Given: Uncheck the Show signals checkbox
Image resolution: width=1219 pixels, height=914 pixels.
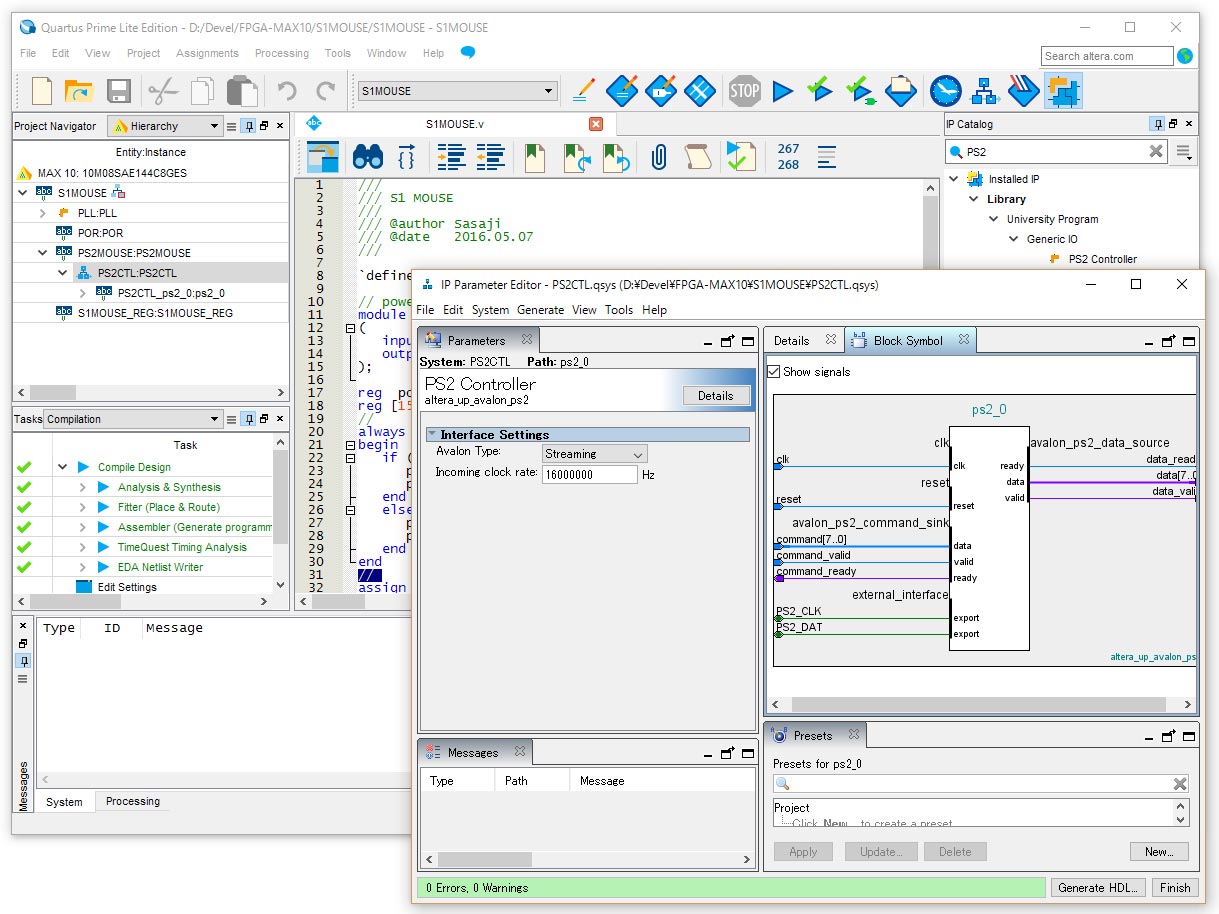Looking at the screenshot, I should tap(774, 372).
